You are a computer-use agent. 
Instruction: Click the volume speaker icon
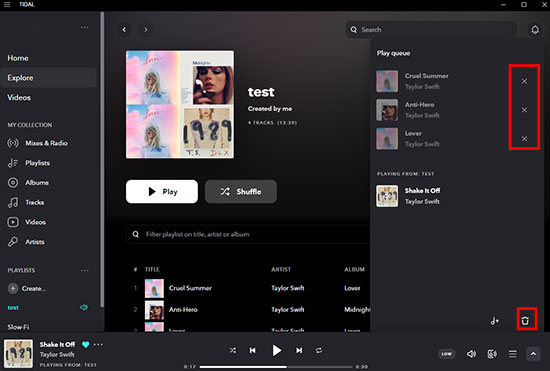(x=471, y=354)
